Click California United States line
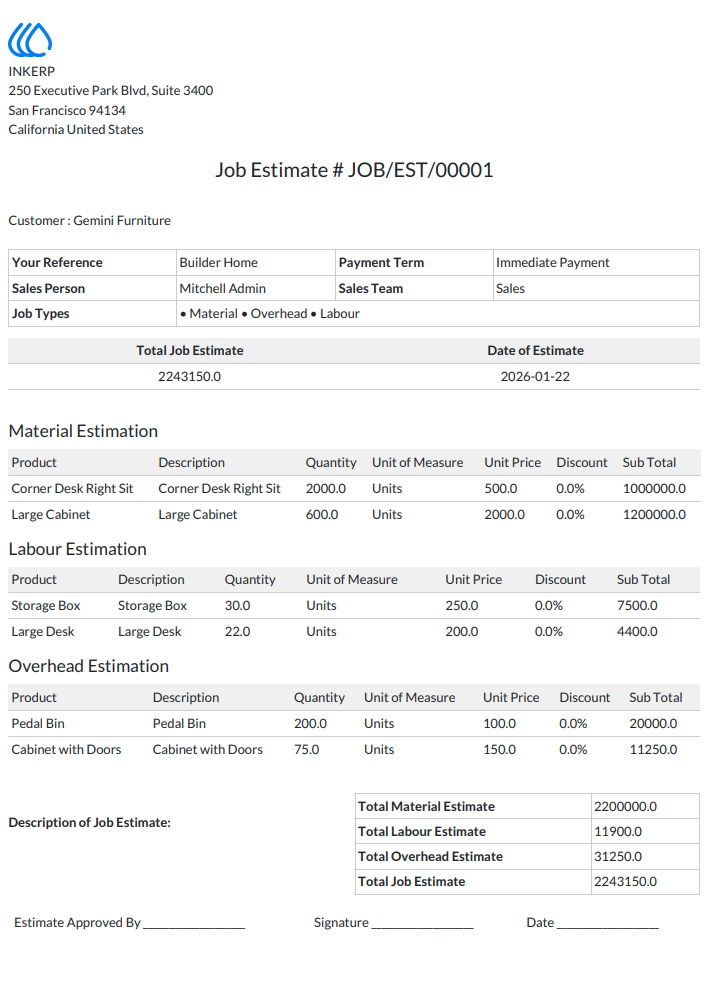The width and height of the screenshot is (705, 993). (x=76, y=129)
